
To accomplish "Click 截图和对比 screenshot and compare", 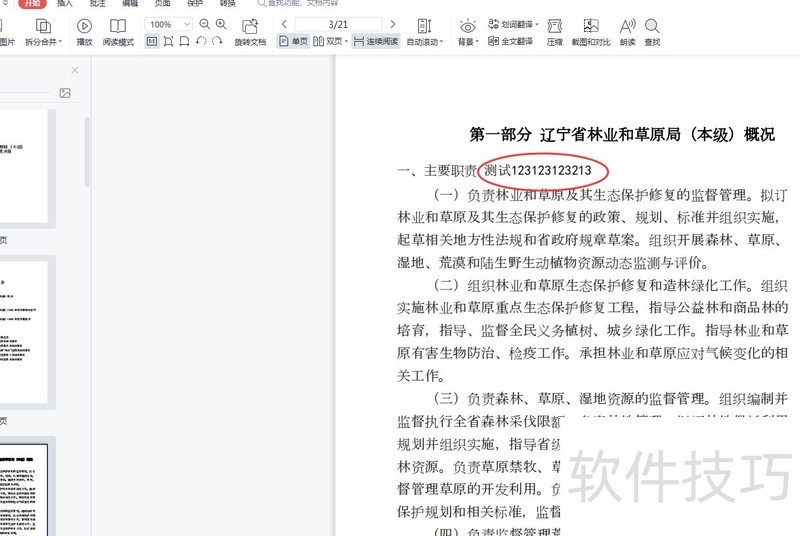I will pyautogui.click(x=591, y=32).
